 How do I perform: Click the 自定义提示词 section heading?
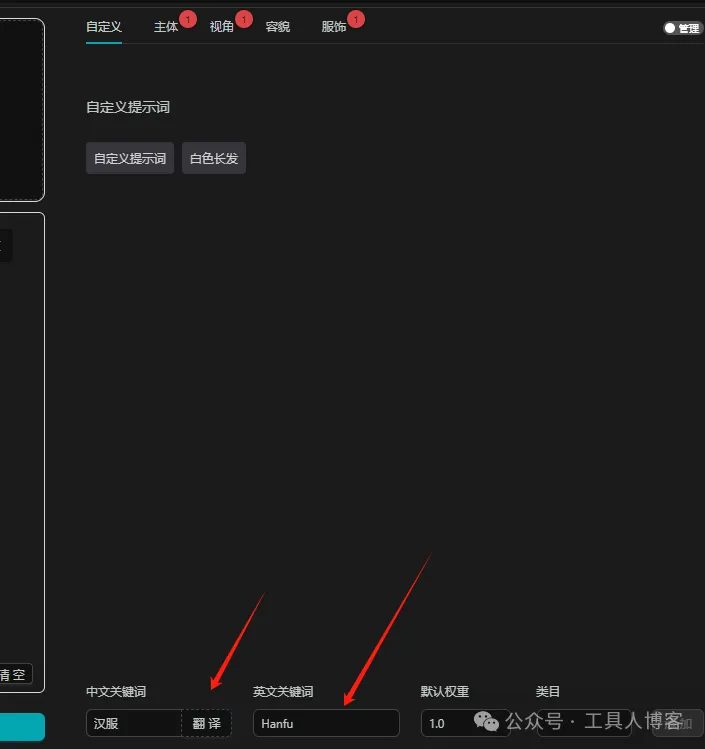pos(128,107)
